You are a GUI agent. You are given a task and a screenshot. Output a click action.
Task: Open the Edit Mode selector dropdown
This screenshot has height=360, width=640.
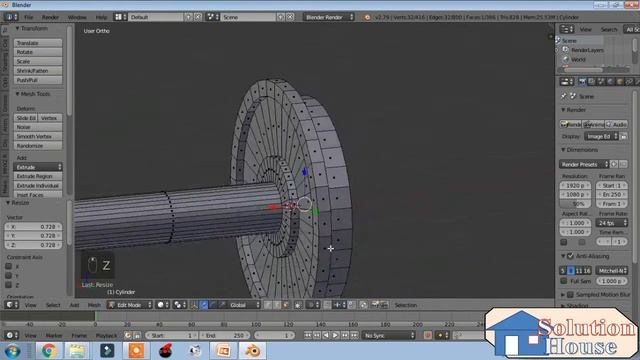[x=130, y=305]
